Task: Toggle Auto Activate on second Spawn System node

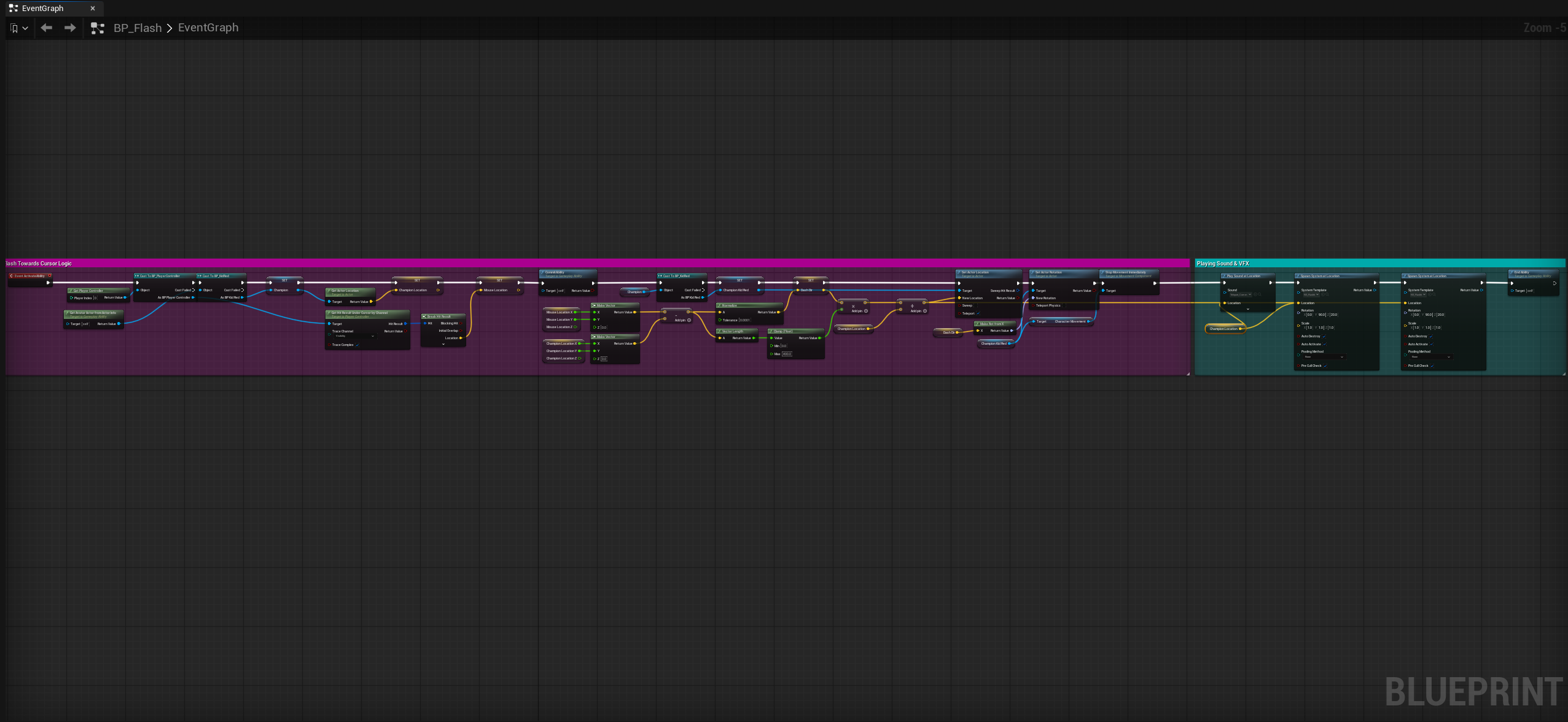Action: coord(1432,344)
